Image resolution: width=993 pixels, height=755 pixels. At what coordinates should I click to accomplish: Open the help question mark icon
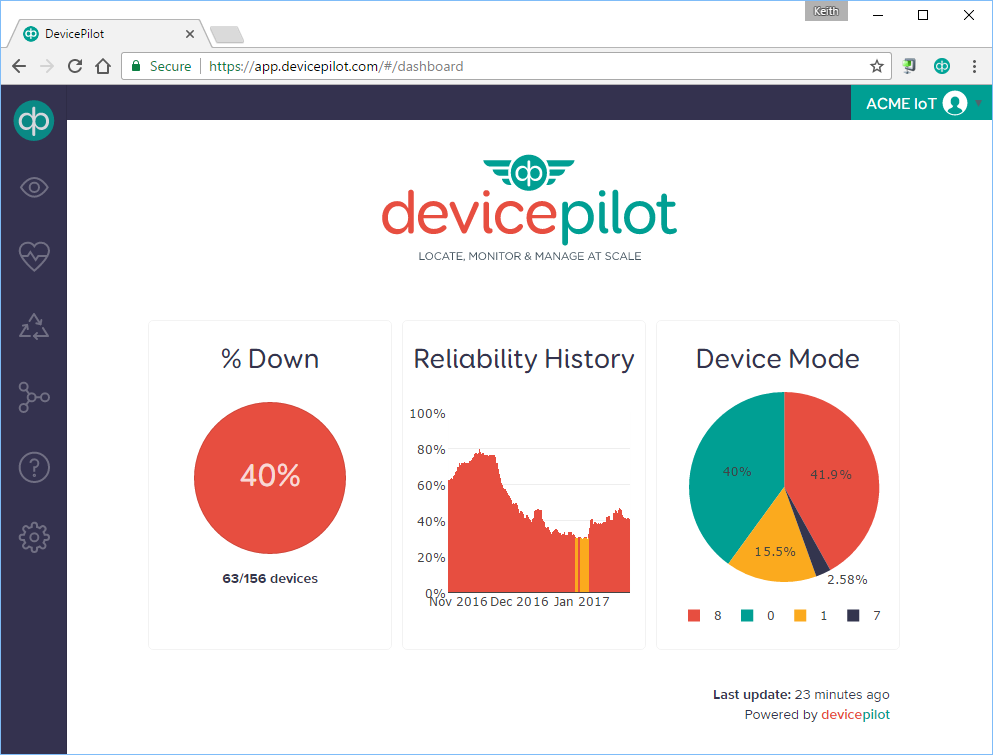[34, 467]
